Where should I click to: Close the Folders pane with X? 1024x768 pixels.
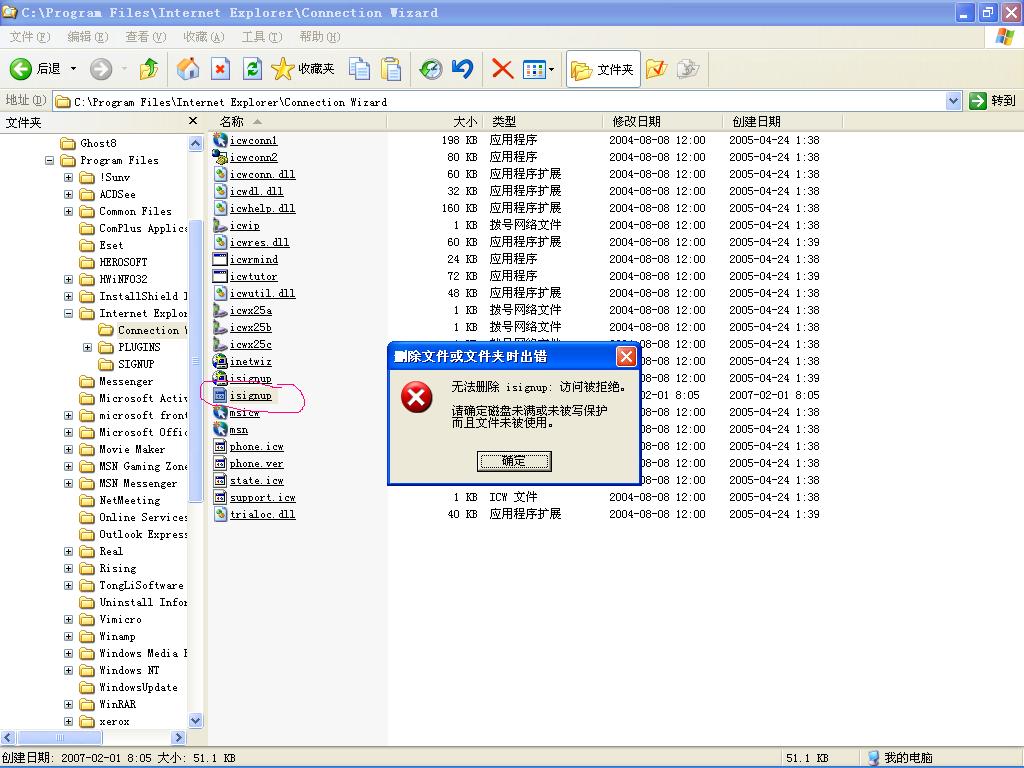point(193,121)
